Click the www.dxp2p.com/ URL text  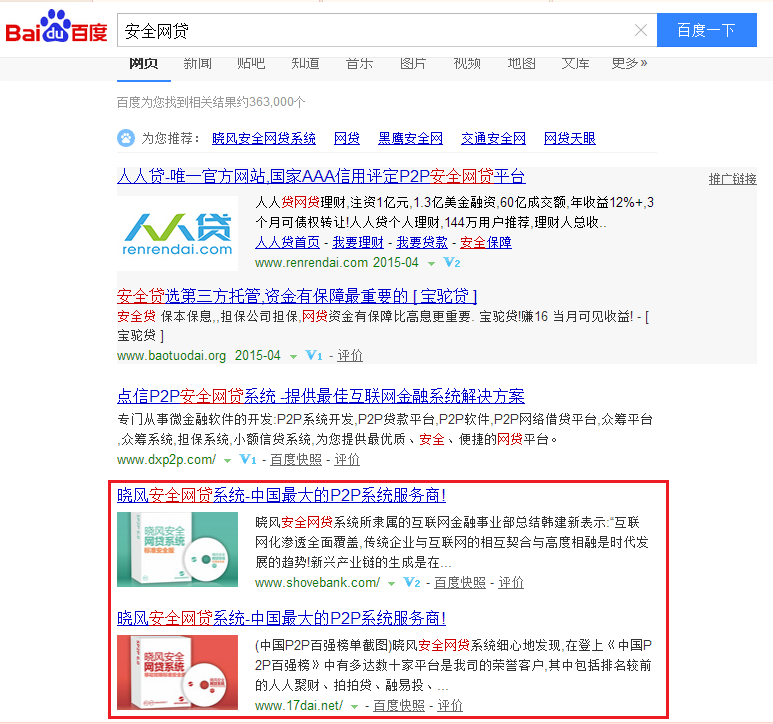[x=166, y=460]
